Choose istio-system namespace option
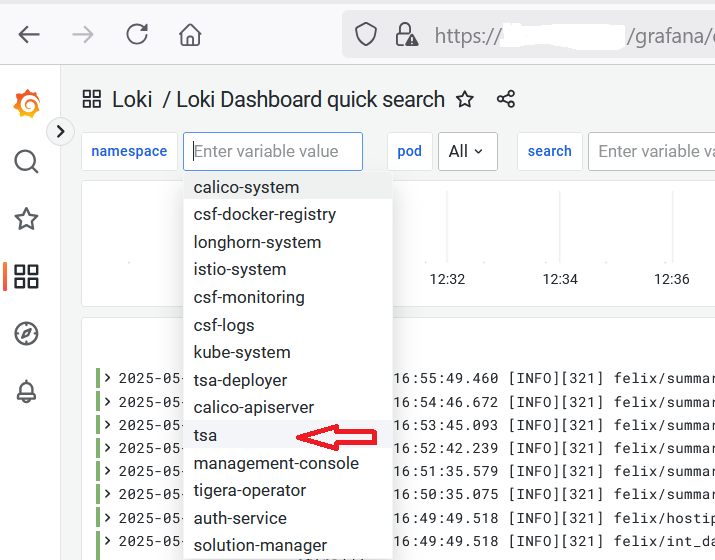 click(x=288, y=270)
